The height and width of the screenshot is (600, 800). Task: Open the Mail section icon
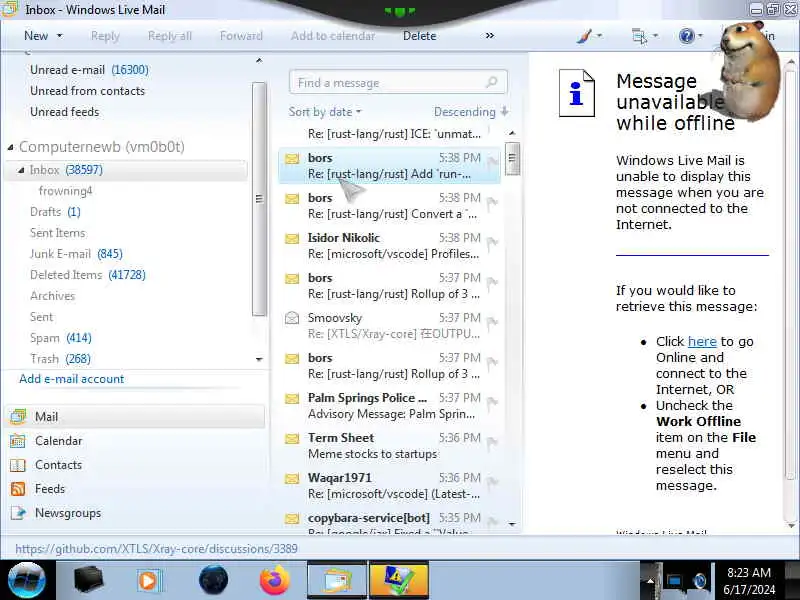tap(18, 417)
